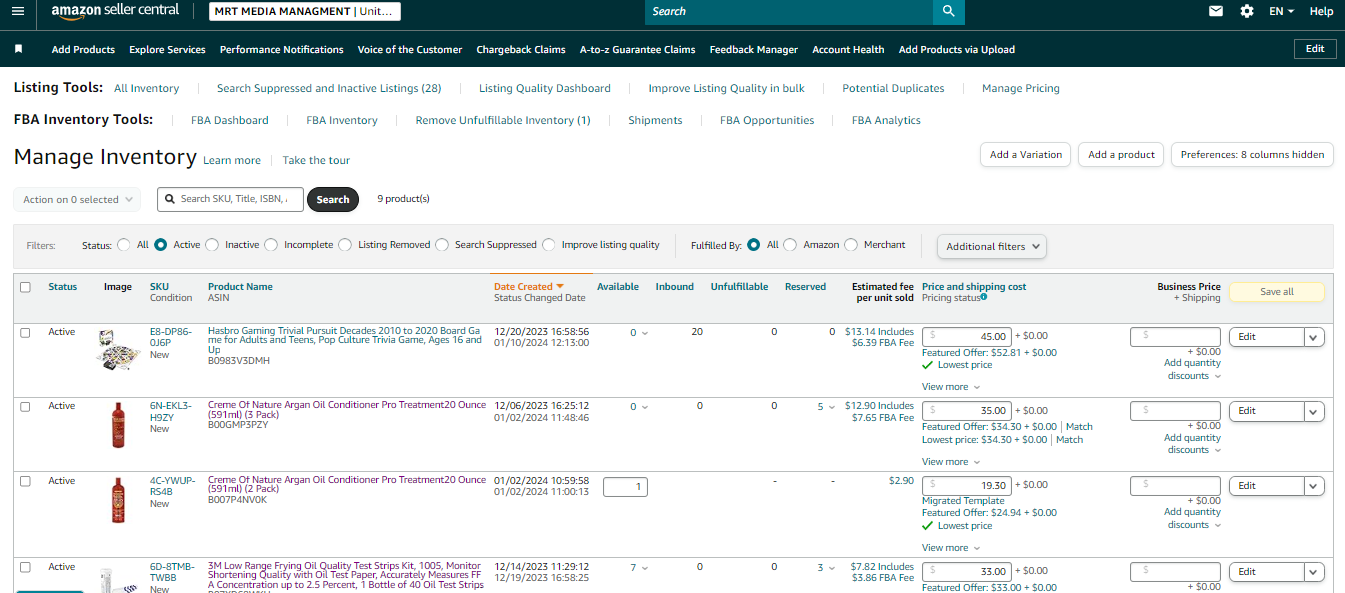Click the Trivial Pursuit product thumbnail image
Image resolution: width=1345 pixels, height=593 pixels.
(x=119, y=349)
